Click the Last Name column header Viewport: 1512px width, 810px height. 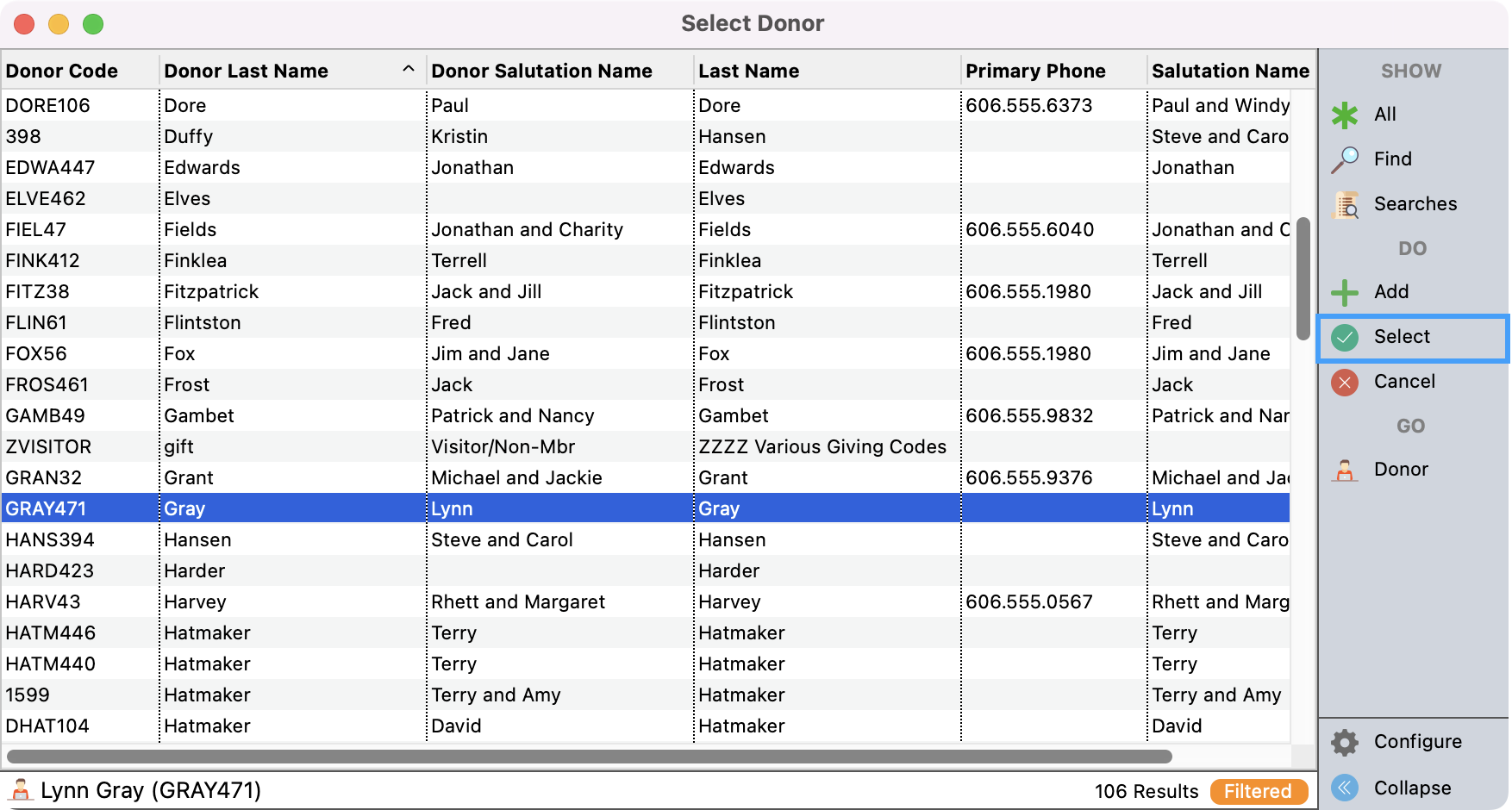pos(748,71)
